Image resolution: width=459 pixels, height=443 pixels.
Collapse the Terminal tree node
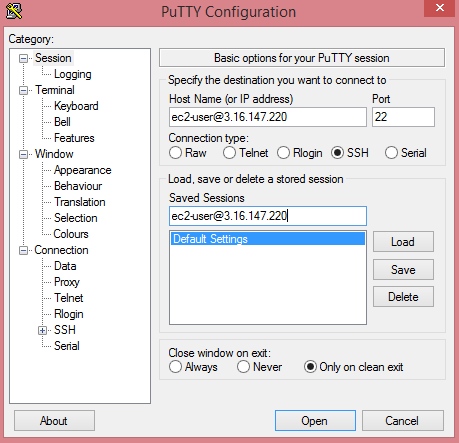point(23,91)
